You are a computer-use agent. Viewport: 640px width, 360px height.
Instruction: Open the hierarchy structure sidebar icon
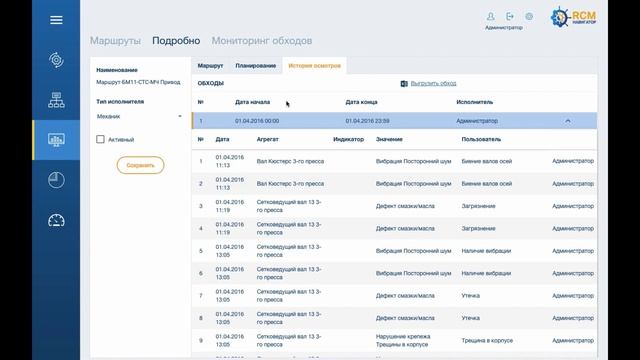click(56, 100)
